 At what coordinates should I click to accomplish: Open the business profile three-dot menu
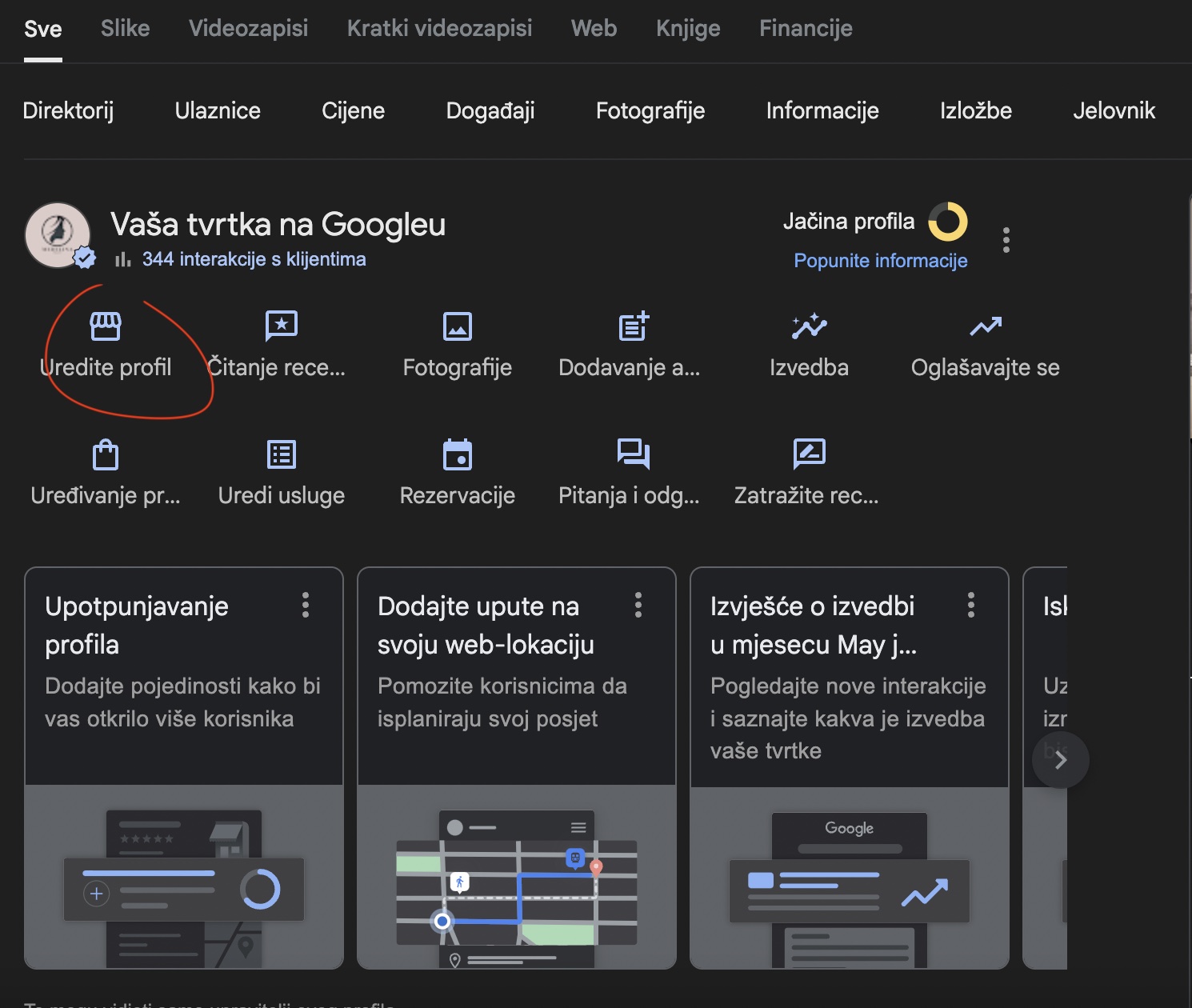pos(1006,240)
